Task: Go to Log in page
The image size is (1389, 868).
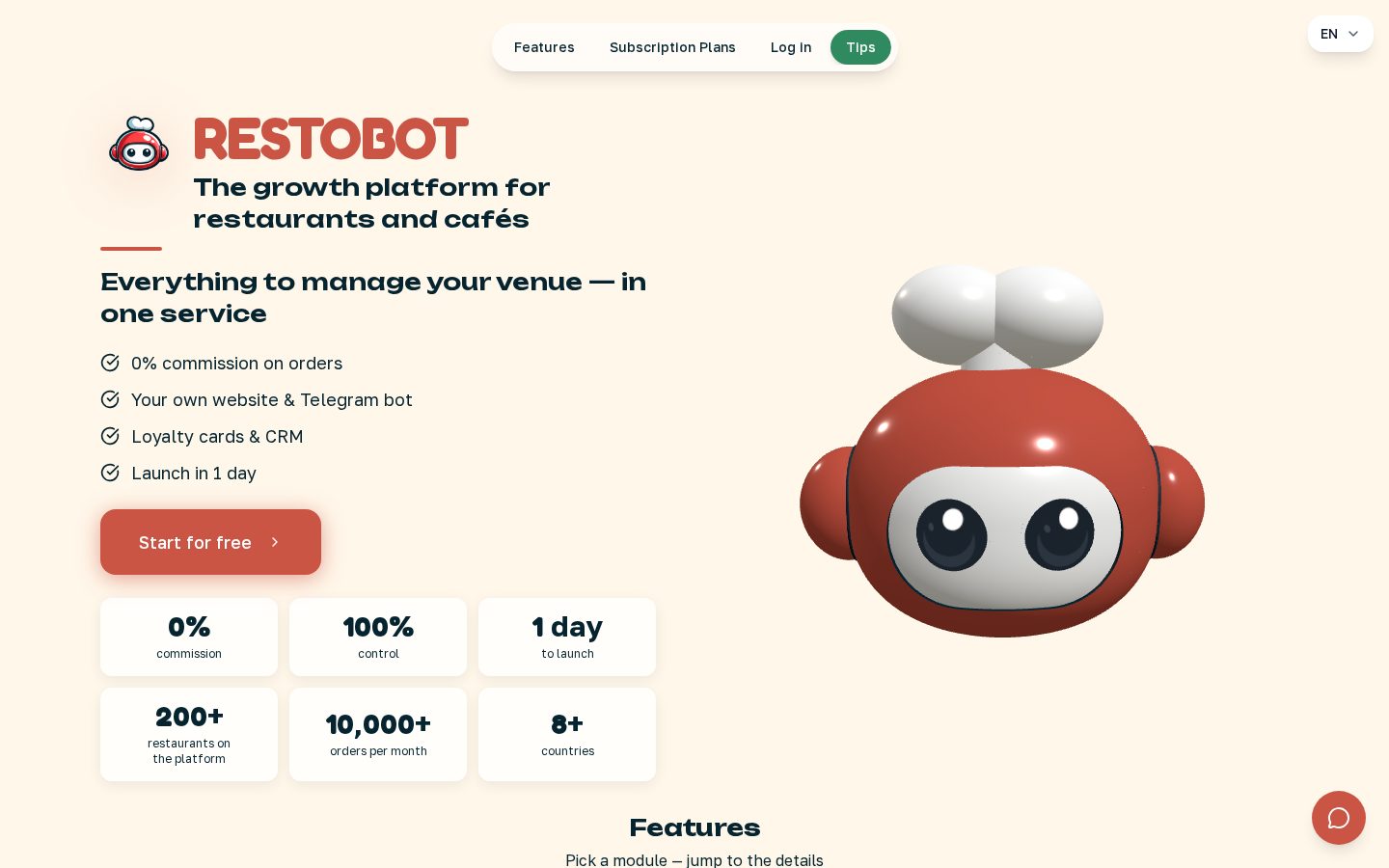Action: pos(791,47)
